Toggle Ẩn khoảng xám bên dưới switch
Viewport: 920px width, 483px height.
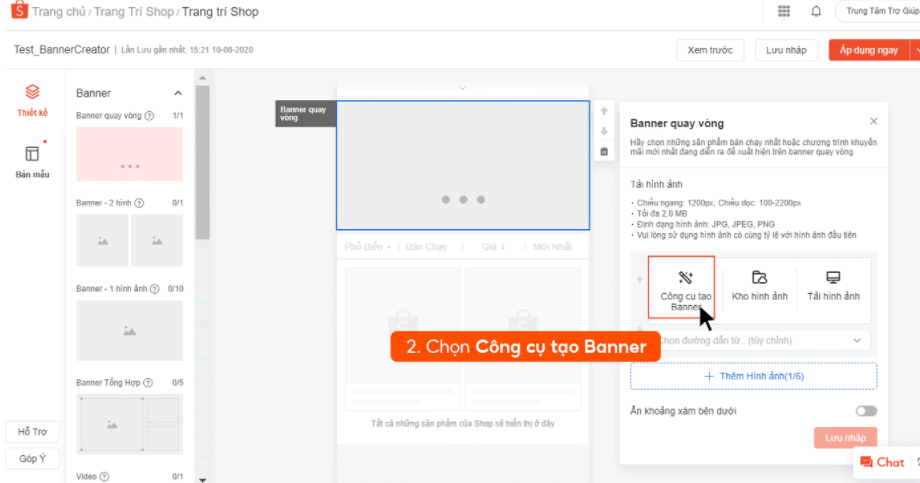pos(865,411)
